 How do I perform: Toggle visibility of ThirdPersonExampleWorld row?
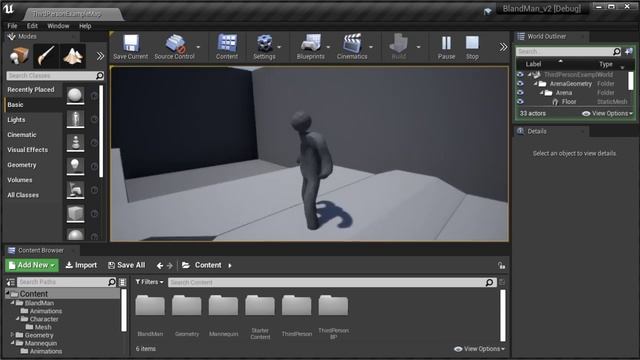520,75
